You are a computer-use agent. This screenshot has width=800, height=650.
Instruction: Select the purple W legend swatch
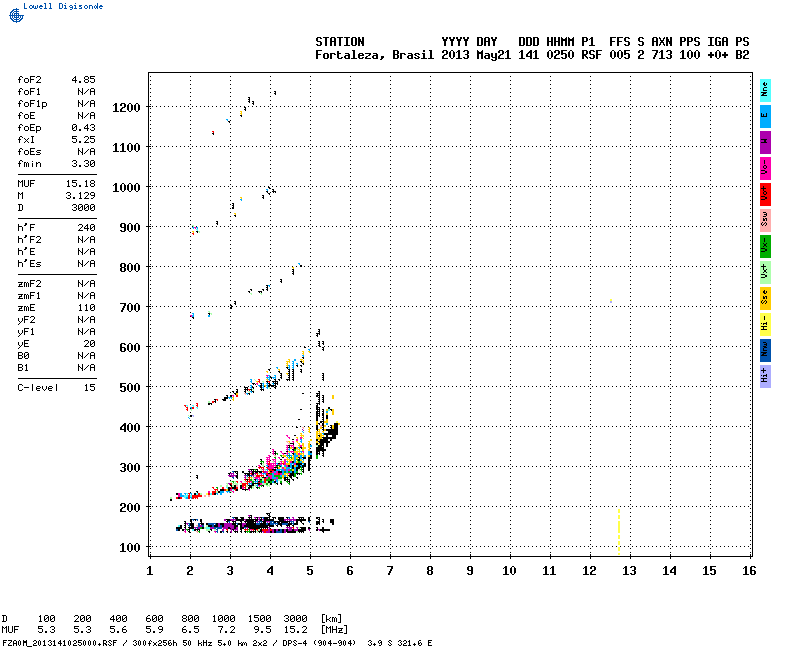pyautogui.click(x=765, y=142)
